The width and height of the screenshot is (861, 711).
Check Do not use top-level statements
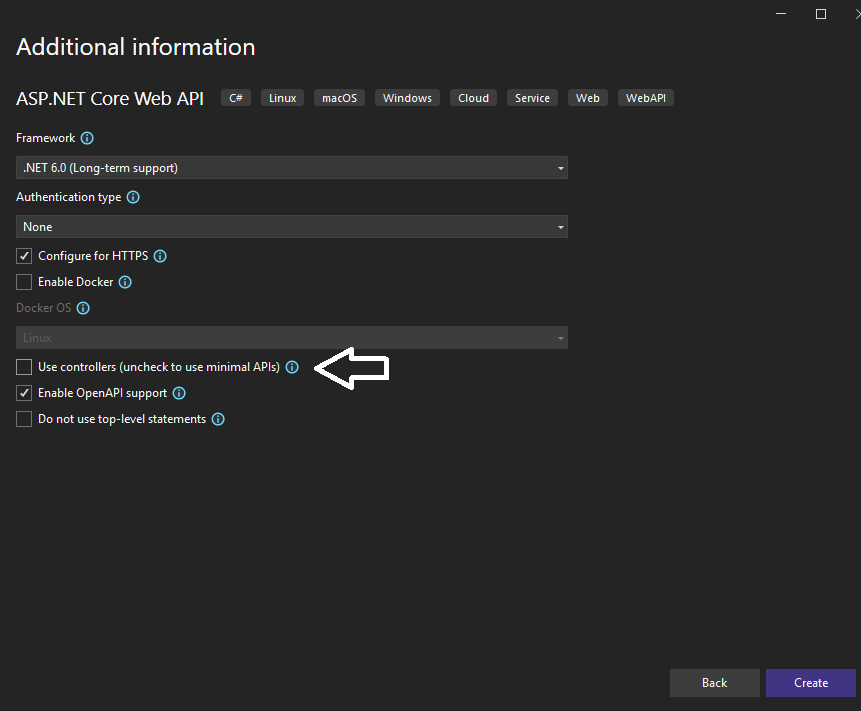24,419
